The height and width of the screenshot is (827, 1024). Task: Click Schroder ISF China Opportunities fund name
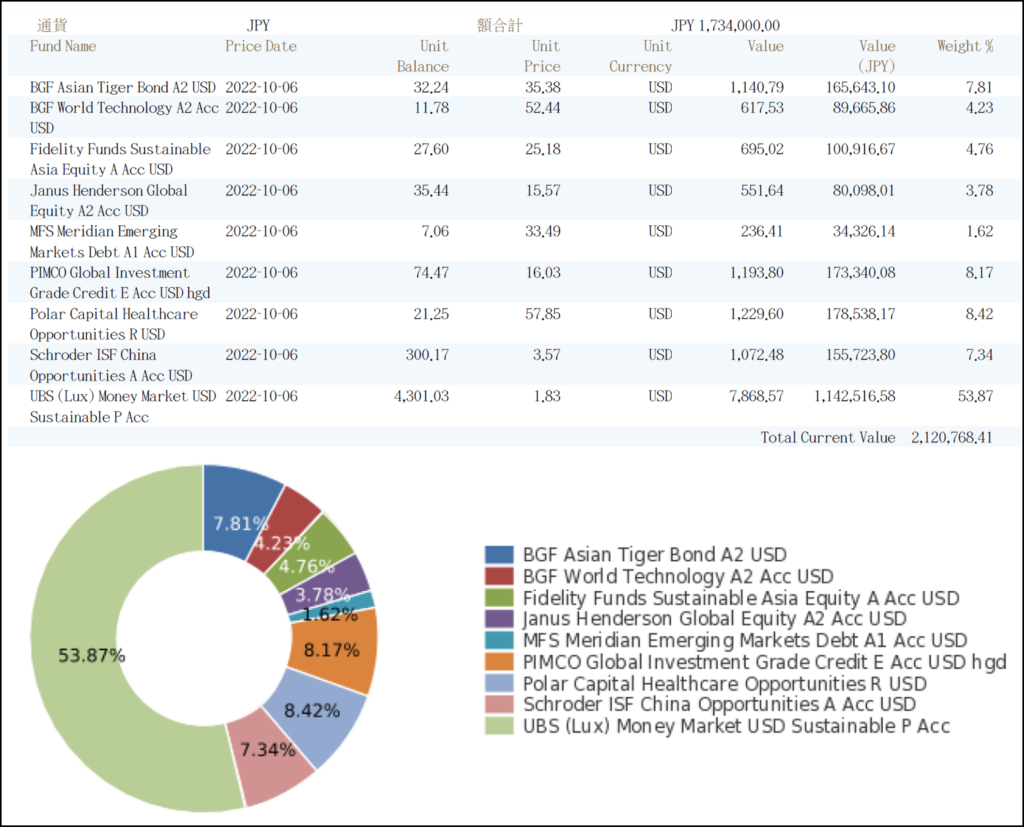click(x=111, y=365)
